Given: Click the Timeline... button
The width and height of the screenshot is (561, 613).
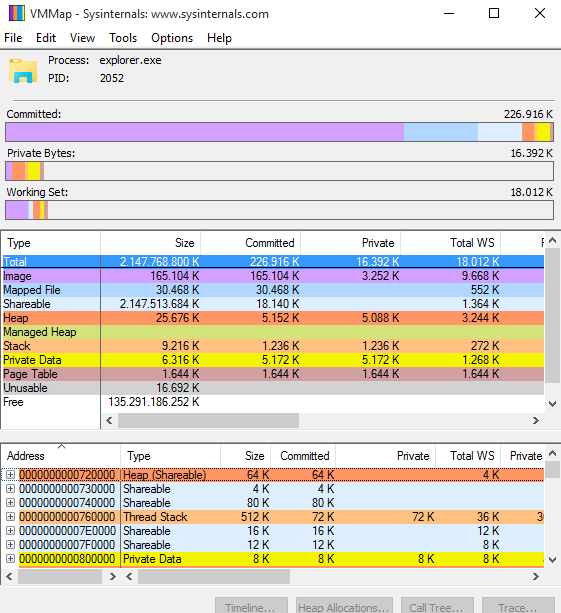Looking at the screenshot, I should pyautogui.click(x=251, y=606).
